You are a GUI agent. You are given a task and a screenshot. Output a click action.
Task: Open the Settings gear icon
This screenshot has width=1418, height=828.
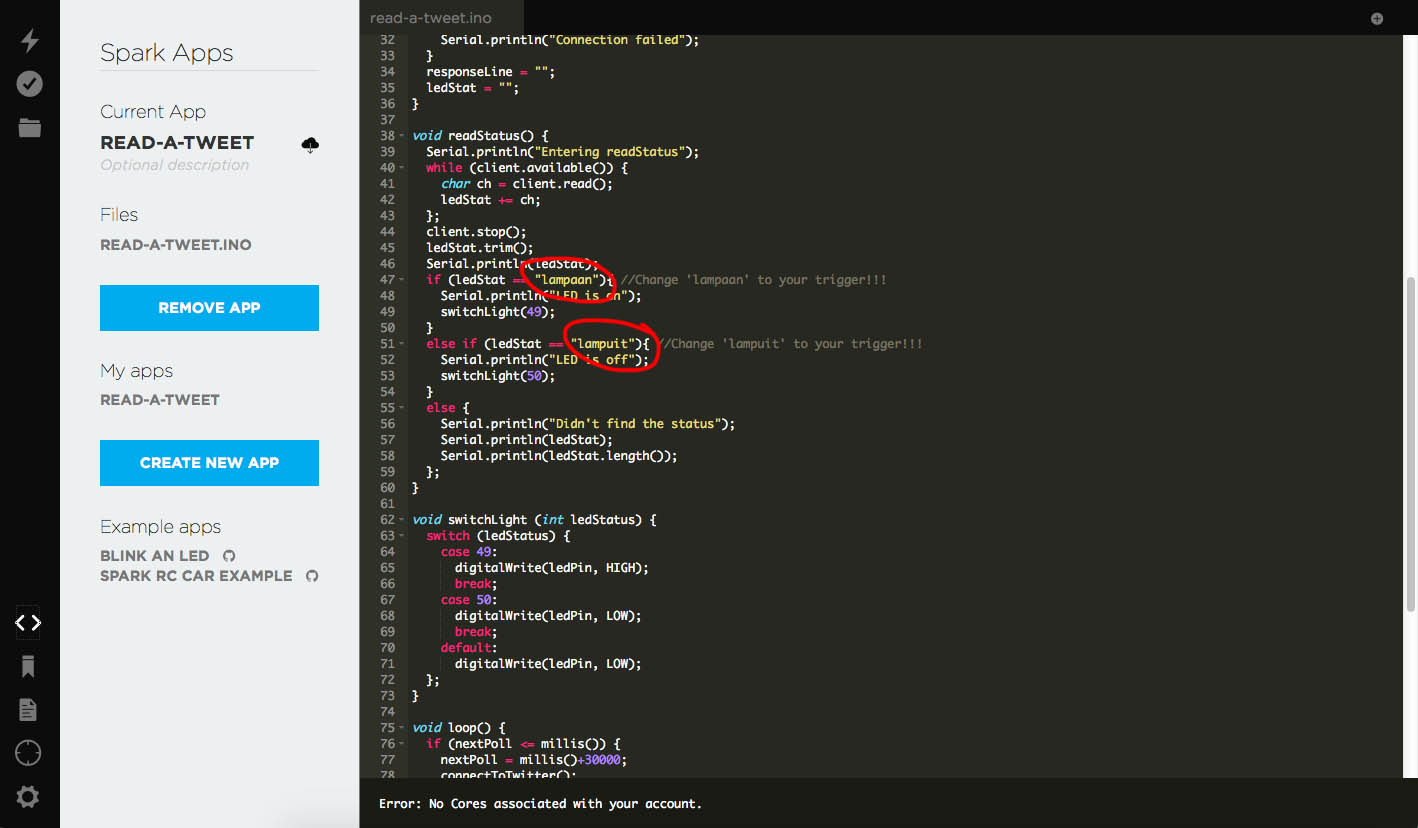pyautogui.click(x=28, y=797)
